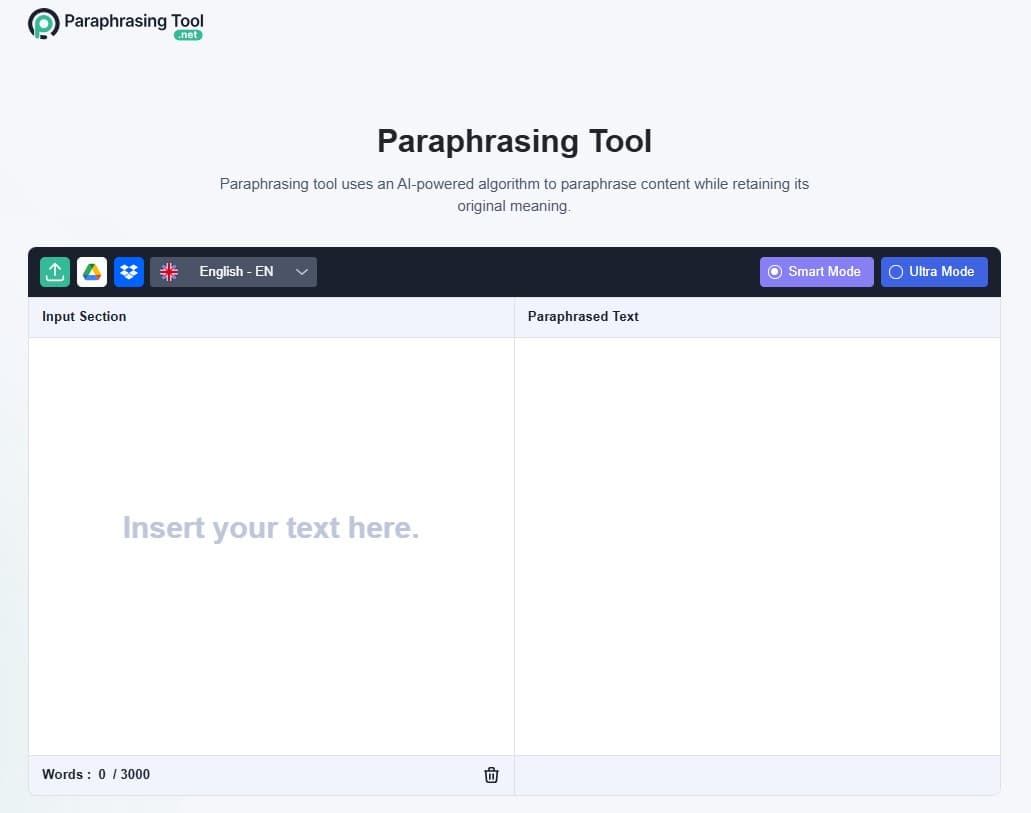The height and width of the screenshot is (813, 1031).
Task: Select the Paraphrased Text panel header
Action: coord(581,316)
